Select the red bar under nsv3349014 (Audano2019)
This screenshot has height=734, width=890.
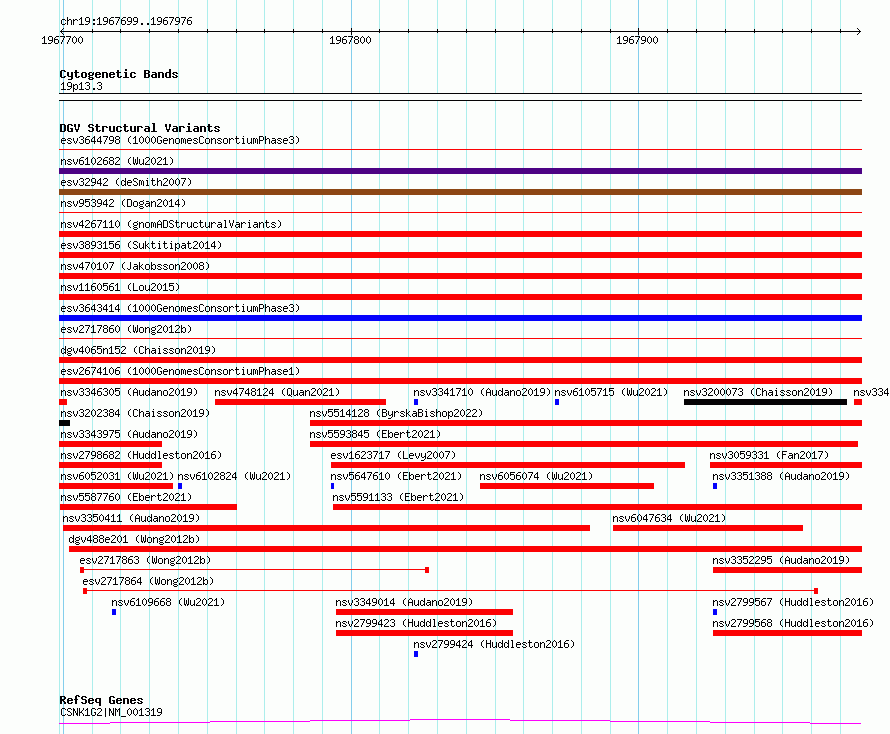point(425,612)
